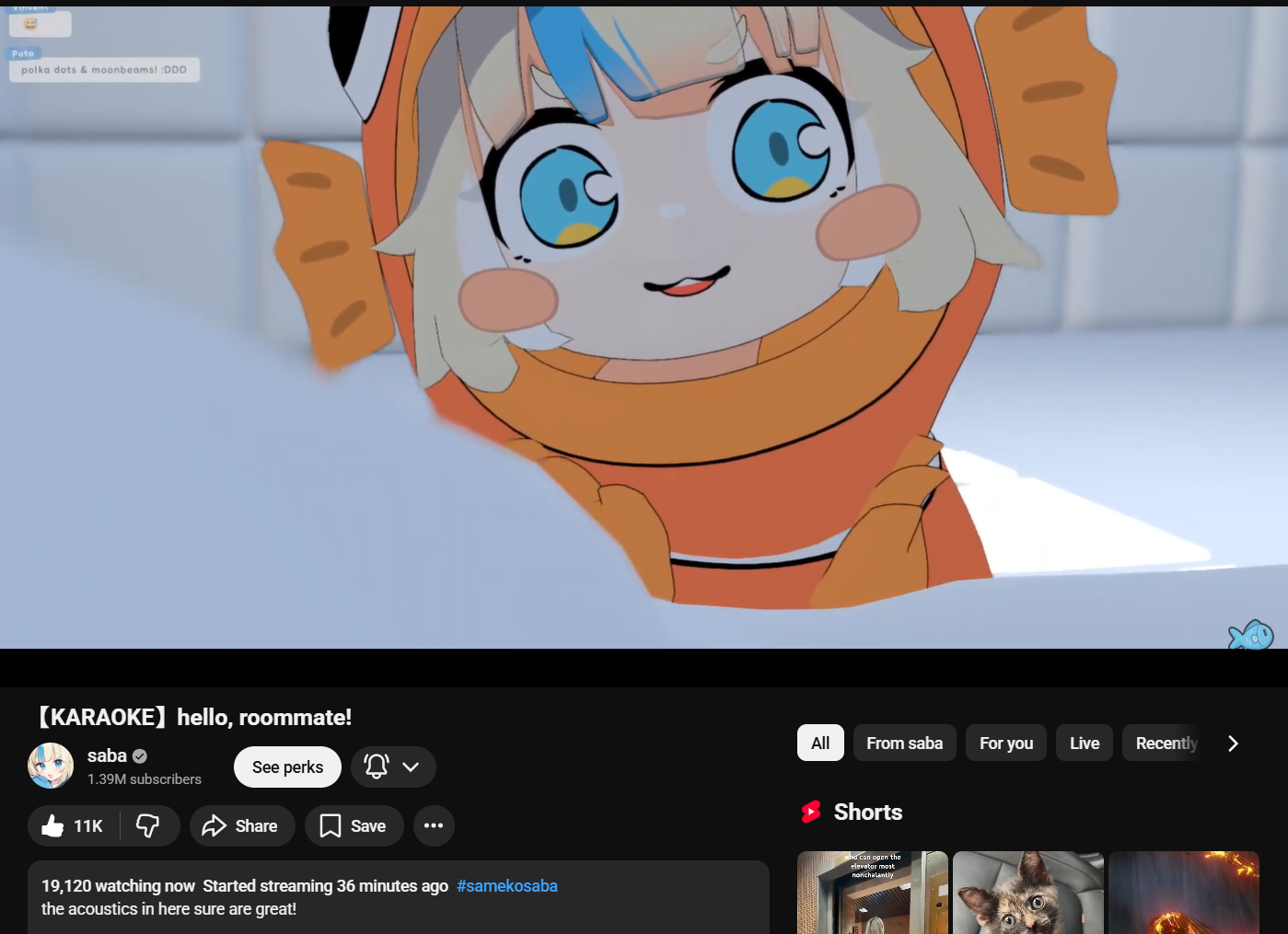Click 'Started streaming 36 minutes ago' text
This screenshot has height=934, width=1288.
pos(326,886)
